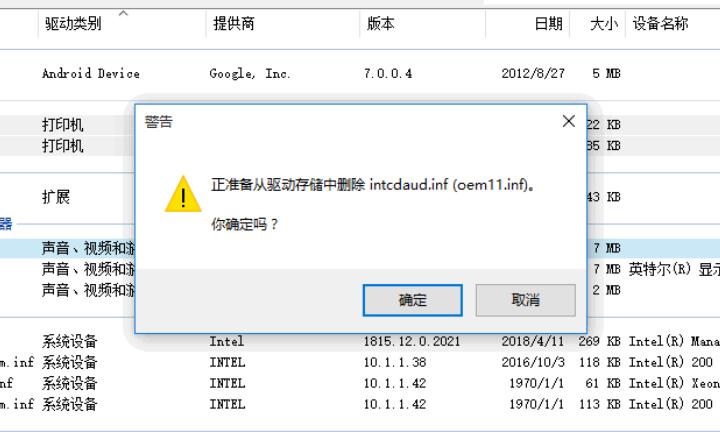
Task: Close the 警告 dialog with X
Action: tap(568, 121)
